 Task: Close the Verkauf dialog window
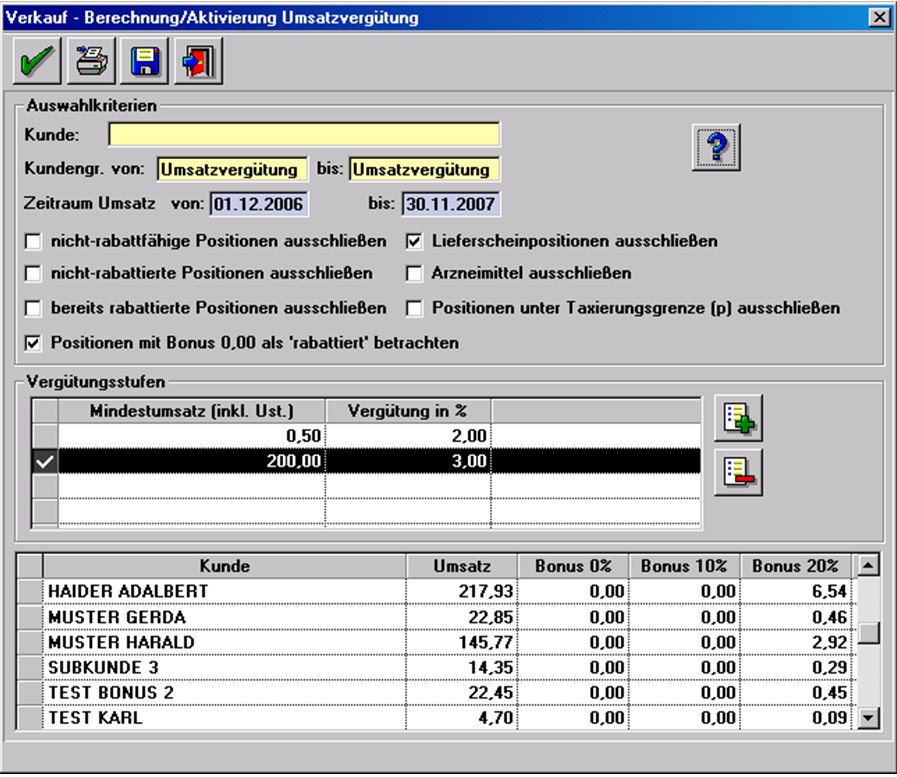[x=879, y=17]
